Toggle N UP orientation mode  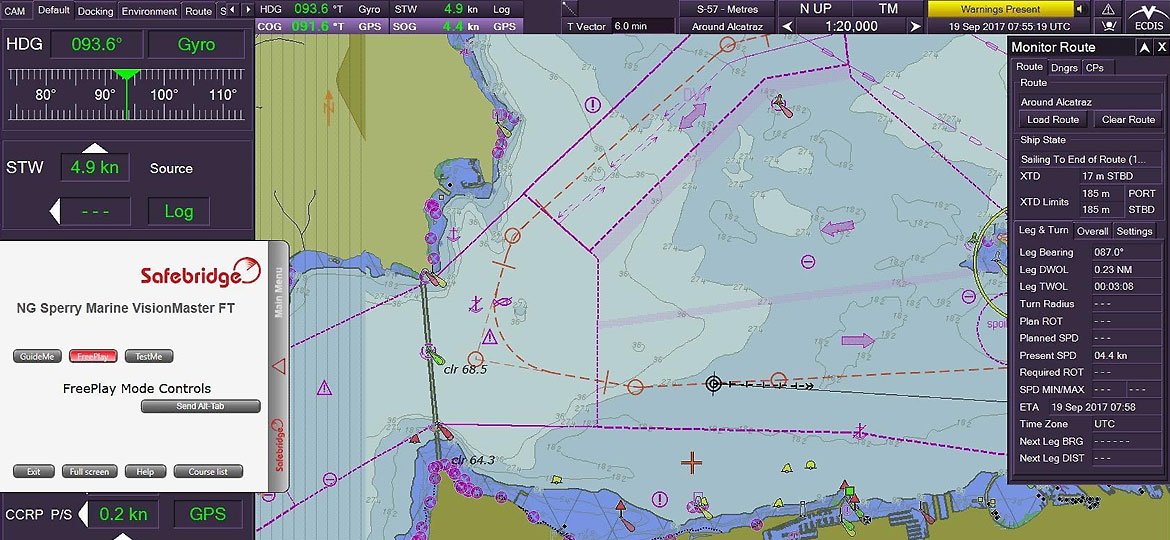(x=815, y=9)
